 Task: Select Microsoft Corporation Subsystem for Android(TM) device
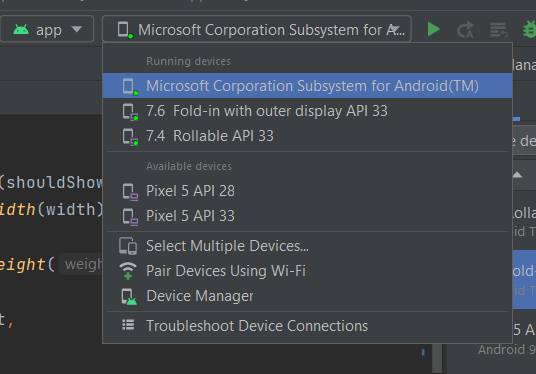point(307,86)
